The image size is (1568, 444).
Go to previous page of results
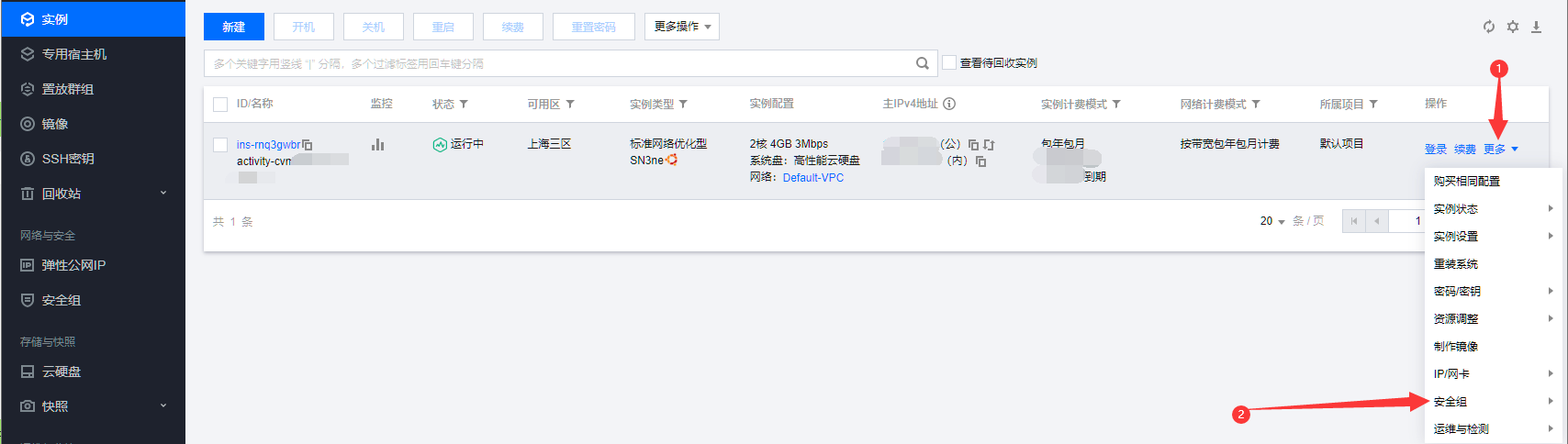[x=1376, y=221]
